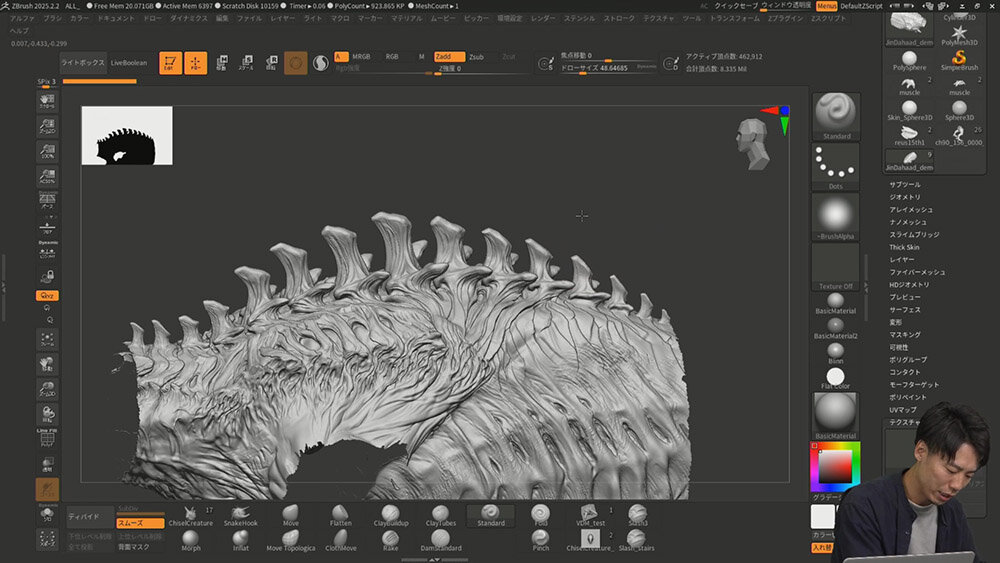The image size is (1000, 563).
Task: Select the PolySphere tool
Action: point(909,61)
